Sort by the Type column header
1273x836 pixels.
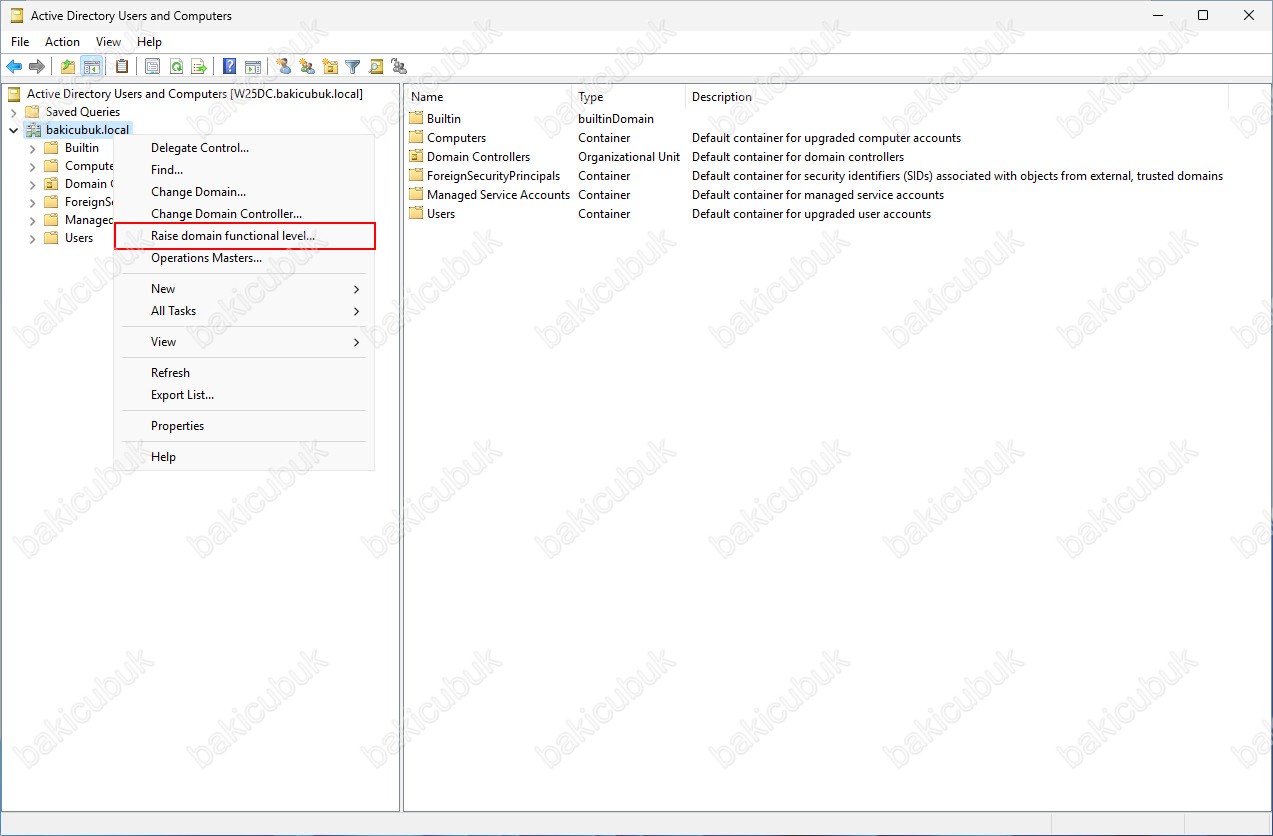click(x=628, y=97)
